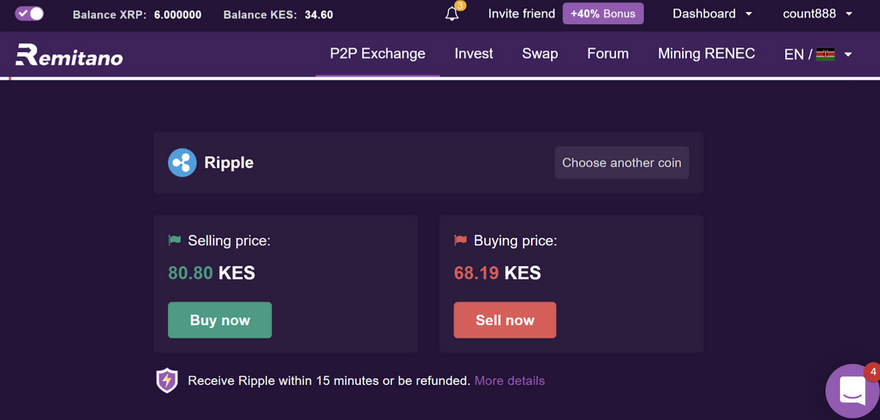Open the More details link
The image size is (880, 420).
(509, 381)
